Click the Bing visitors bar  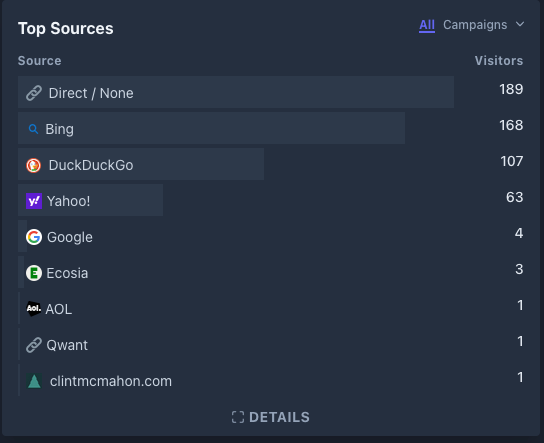point(211,128)
